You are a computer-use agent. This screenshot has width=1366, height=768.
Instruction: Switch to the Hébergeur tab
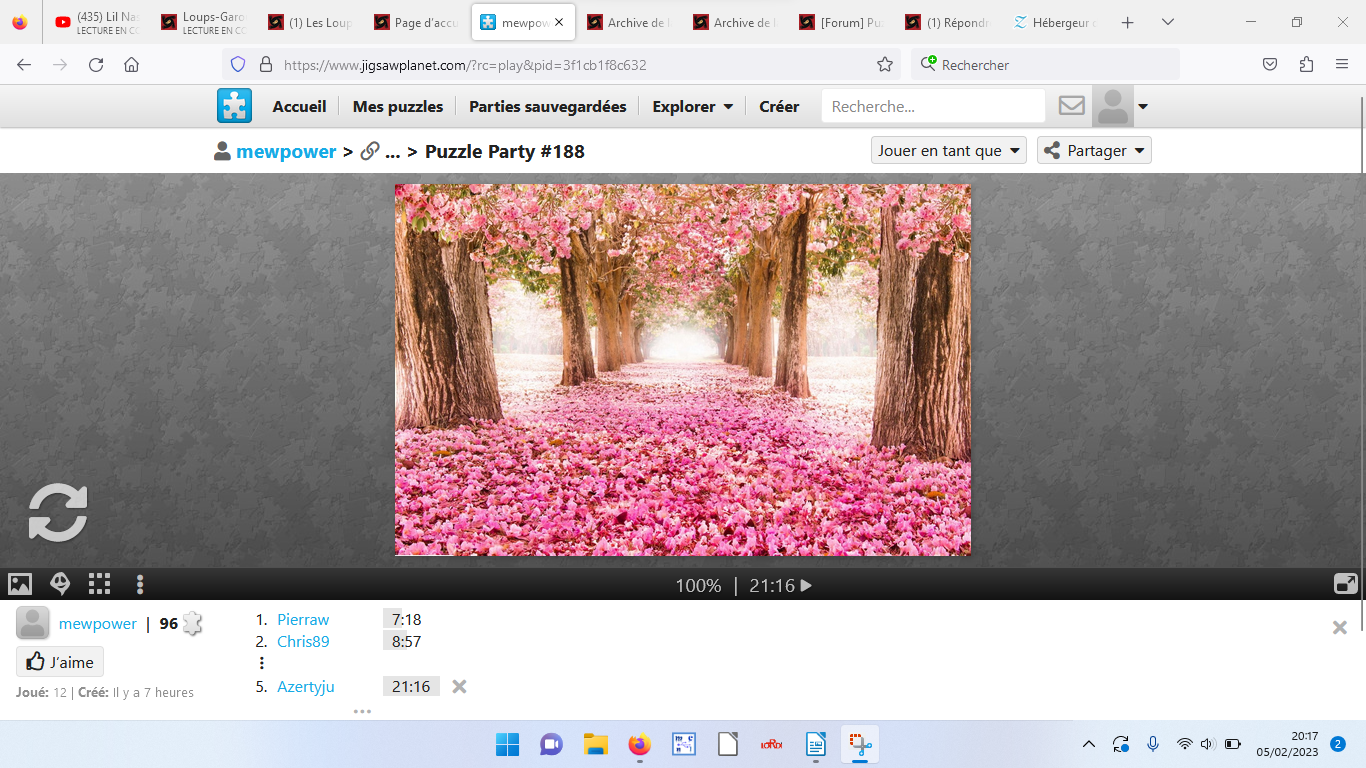(1054, 22)
